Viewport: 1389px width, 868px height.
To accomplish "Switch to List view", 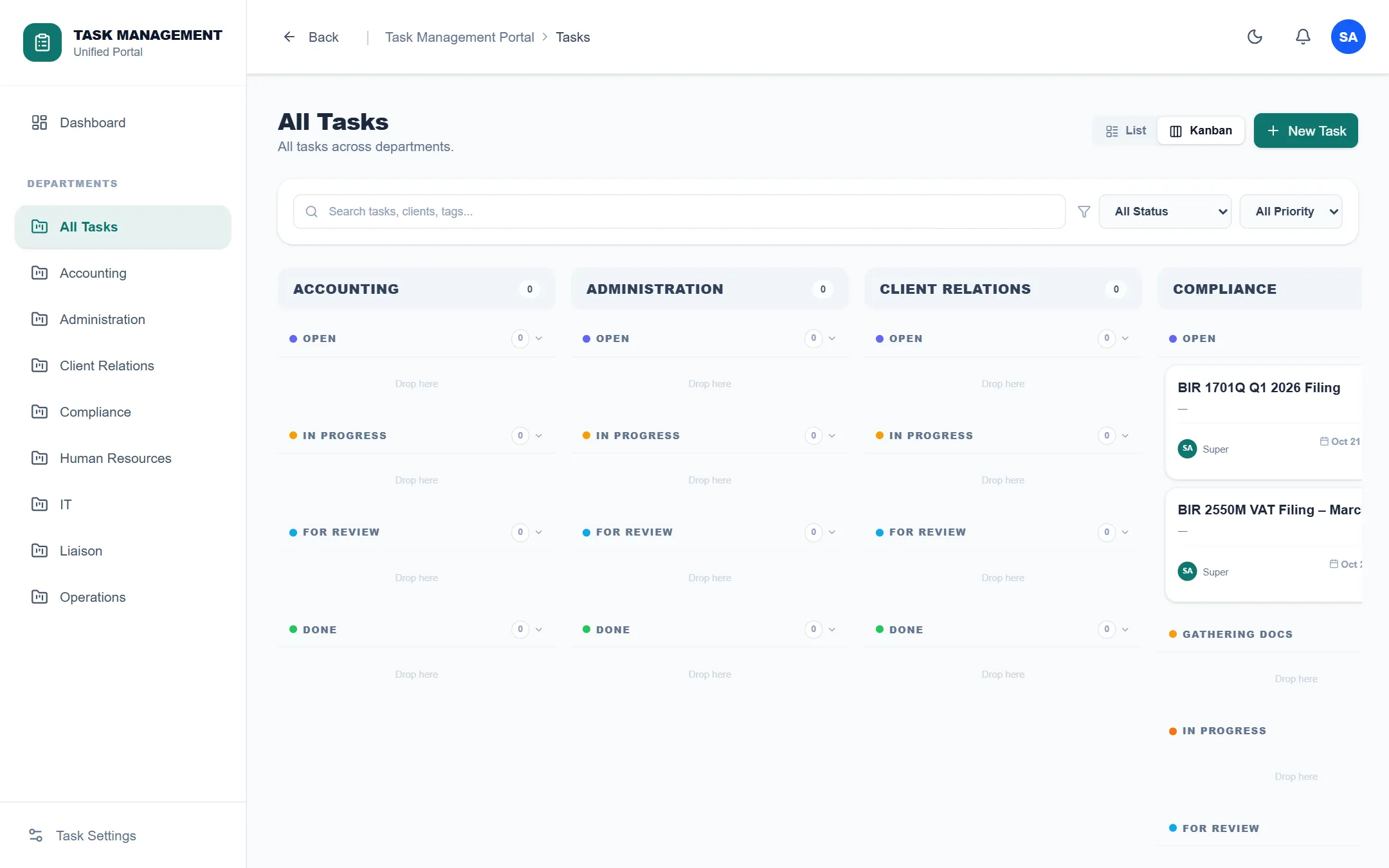I will click(x=1125, y=131).
